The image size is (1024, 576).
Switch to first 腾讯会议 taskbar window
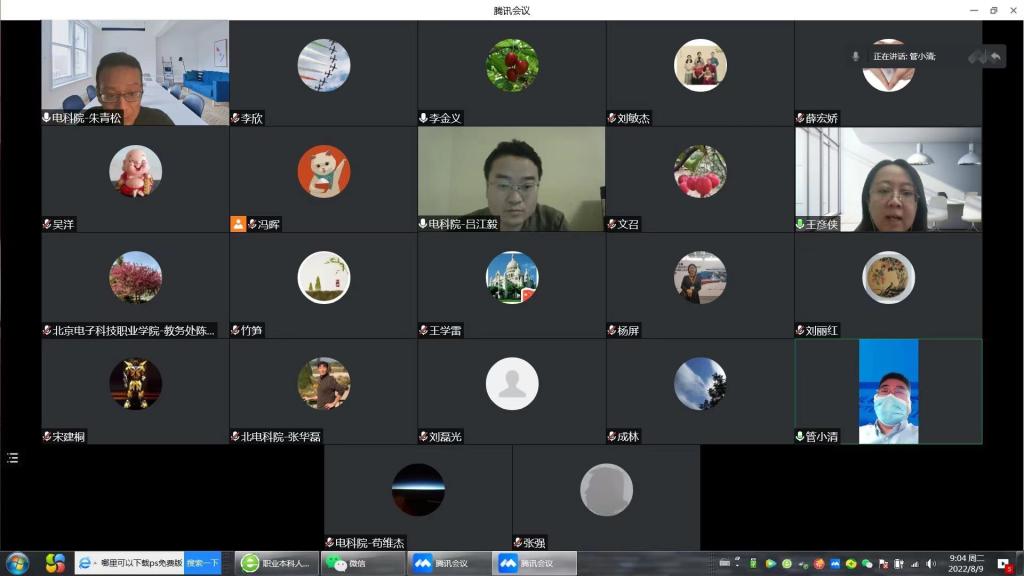point(449,563)
